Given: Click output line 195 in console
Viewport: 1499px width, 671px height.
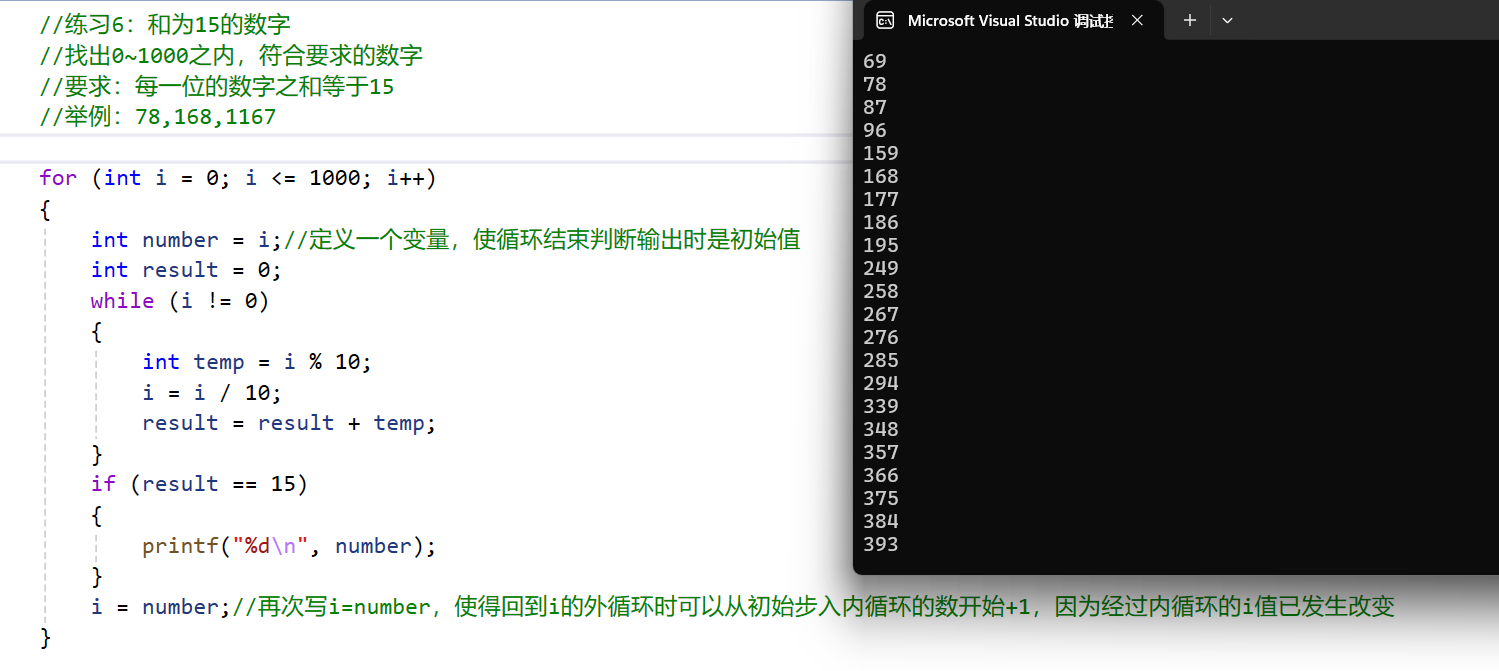Looking at the screenshot, I should [x=880, y=245].
